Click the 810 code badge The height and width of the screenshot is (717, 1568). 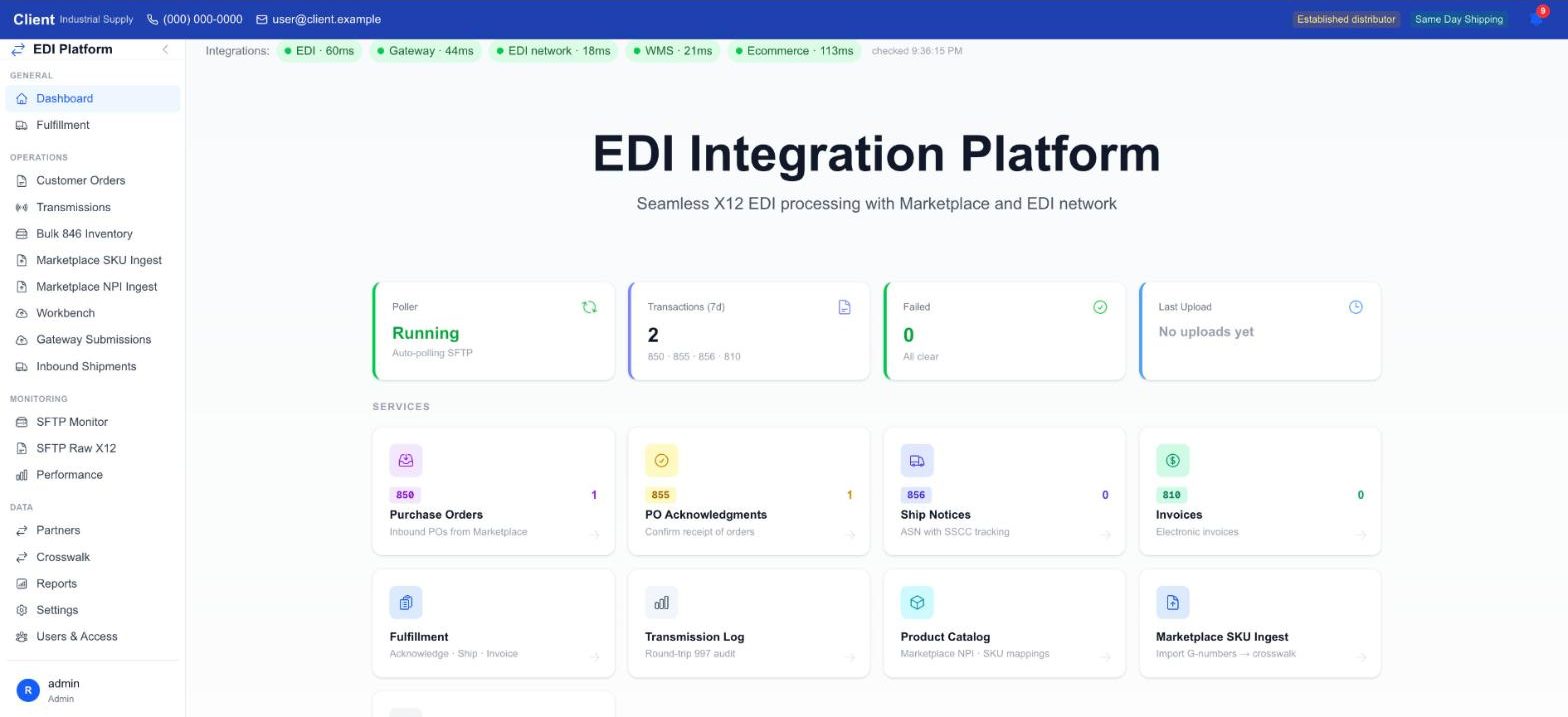point(1172,495)
